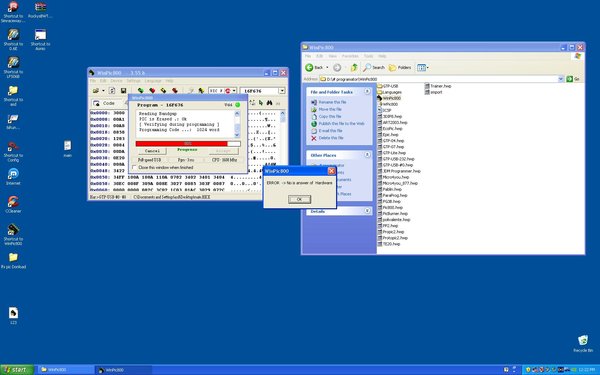
Task: Select the CCleaner desktop icon
Action: point(13,204)
